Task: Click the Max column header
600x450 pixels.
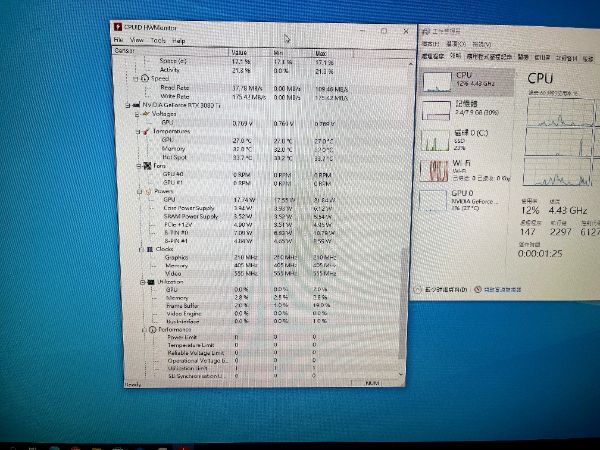Action: [x=333, y=54]
